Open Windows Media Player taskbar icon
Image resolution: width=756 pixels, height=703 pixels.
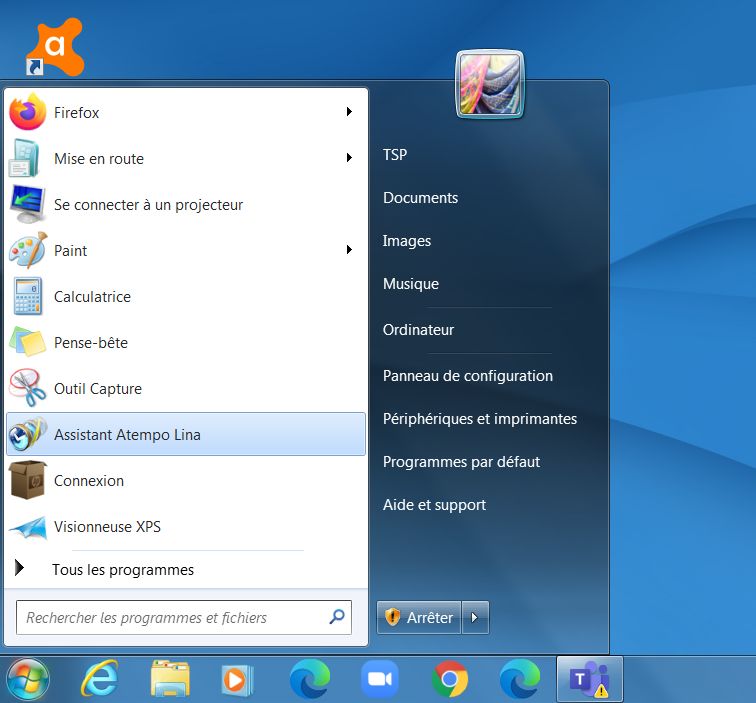tap(237, 680)
